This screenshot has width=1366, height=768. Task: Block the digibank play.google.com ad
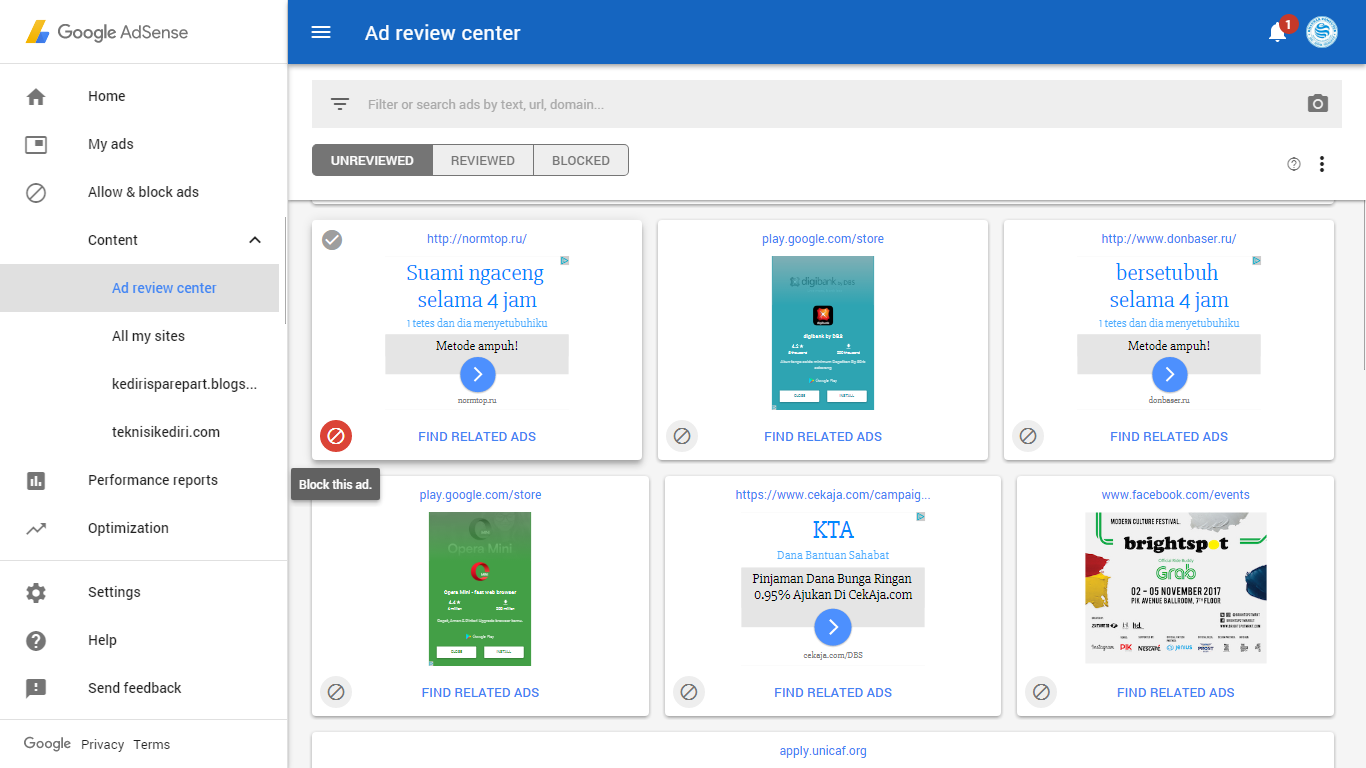pos(682,436)
